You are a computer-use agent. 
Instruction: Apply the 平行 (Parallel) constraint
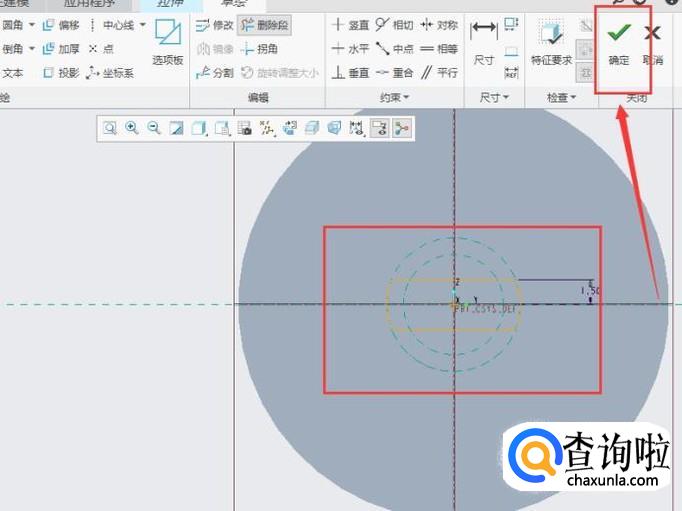[x=439, y=73]
